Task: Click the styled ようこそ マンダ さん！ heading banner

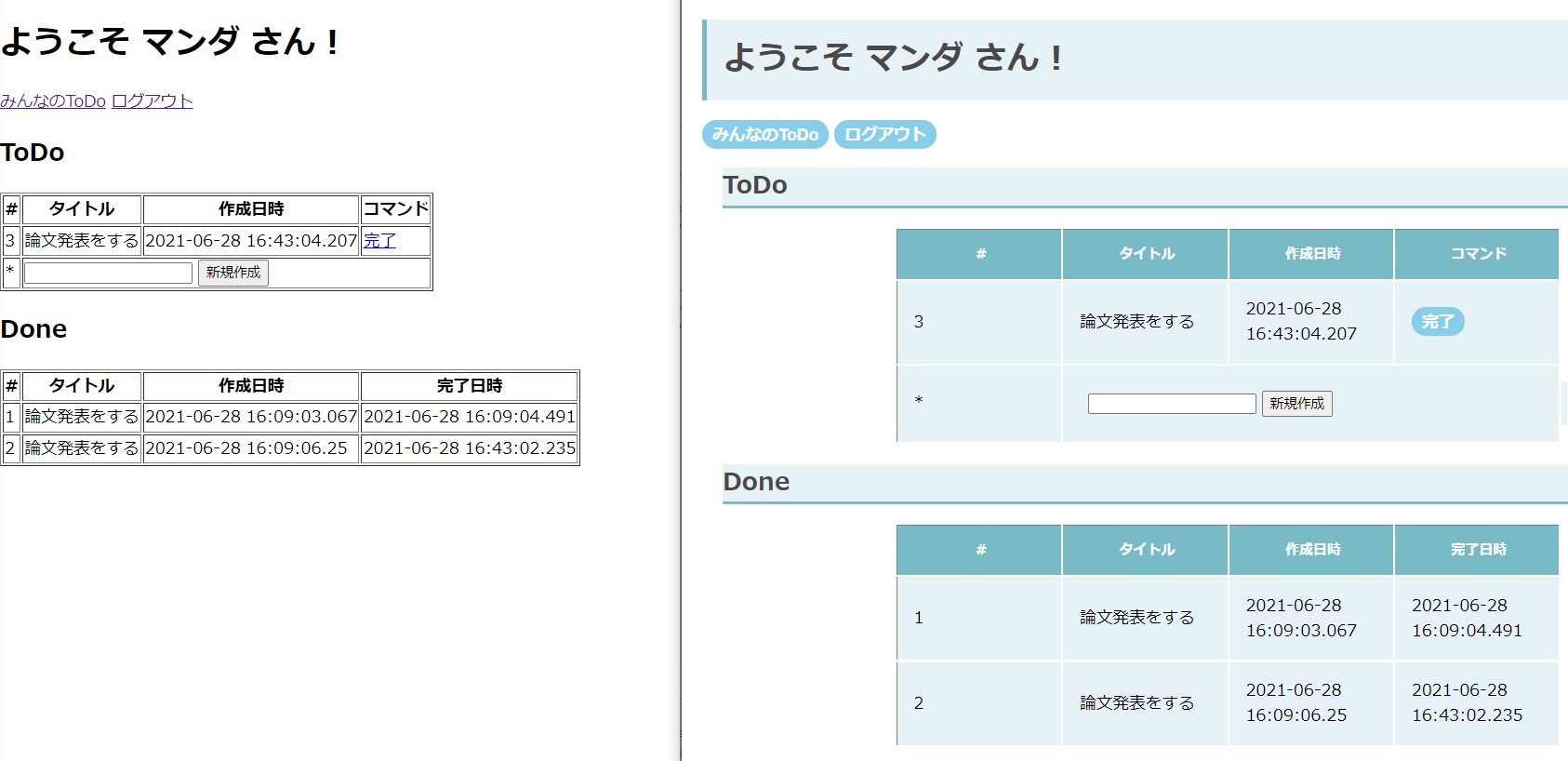Action: coord(1135,59)
